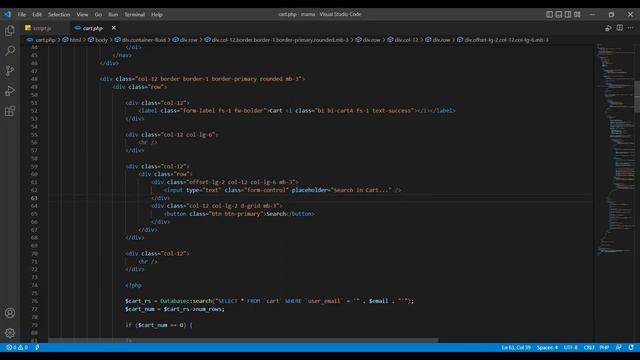Open the Accounts menu icon
Screen dimensions: 640x360
(x=10, y=313)
